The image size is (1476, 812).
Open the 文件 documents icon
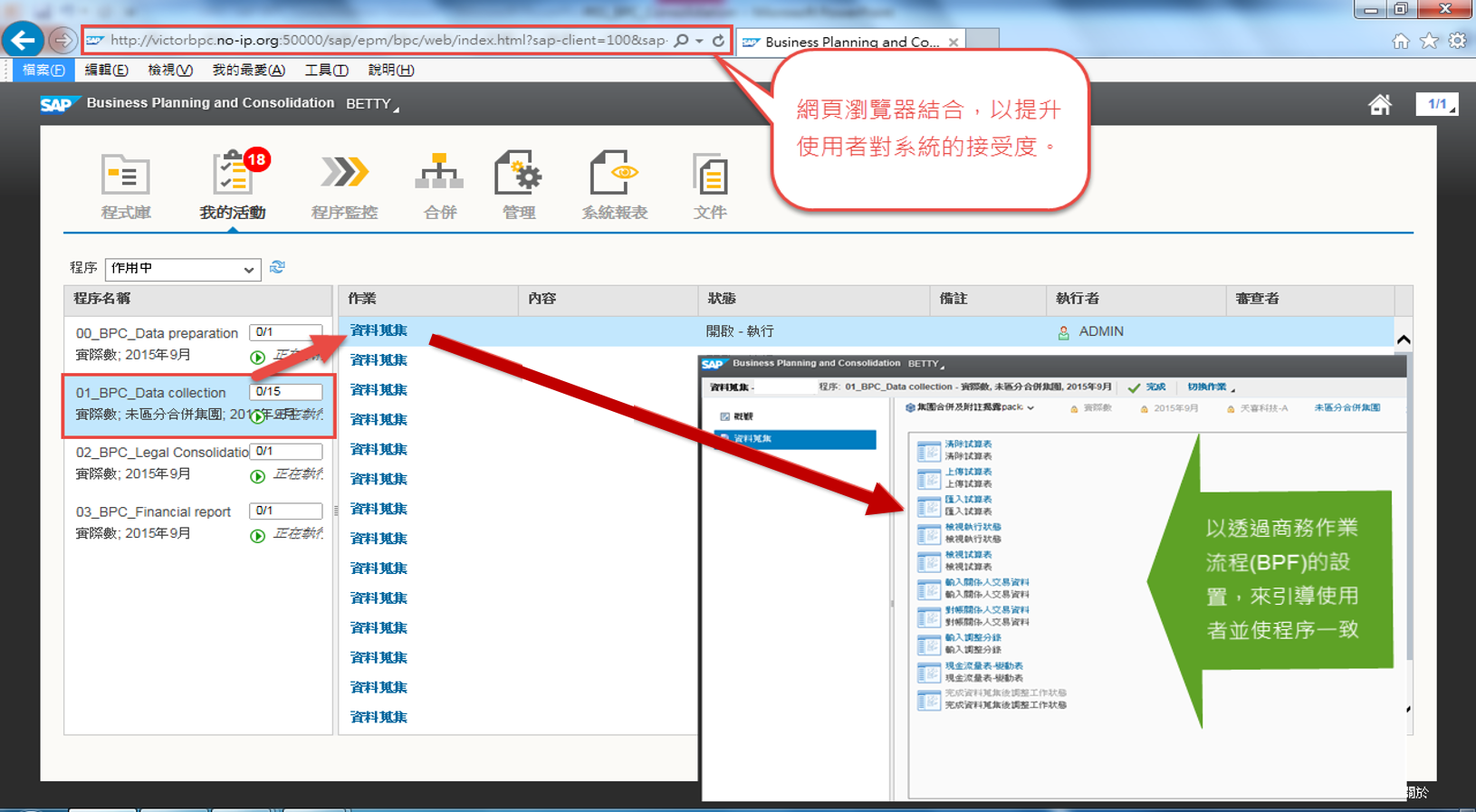[x=710, y=185]
